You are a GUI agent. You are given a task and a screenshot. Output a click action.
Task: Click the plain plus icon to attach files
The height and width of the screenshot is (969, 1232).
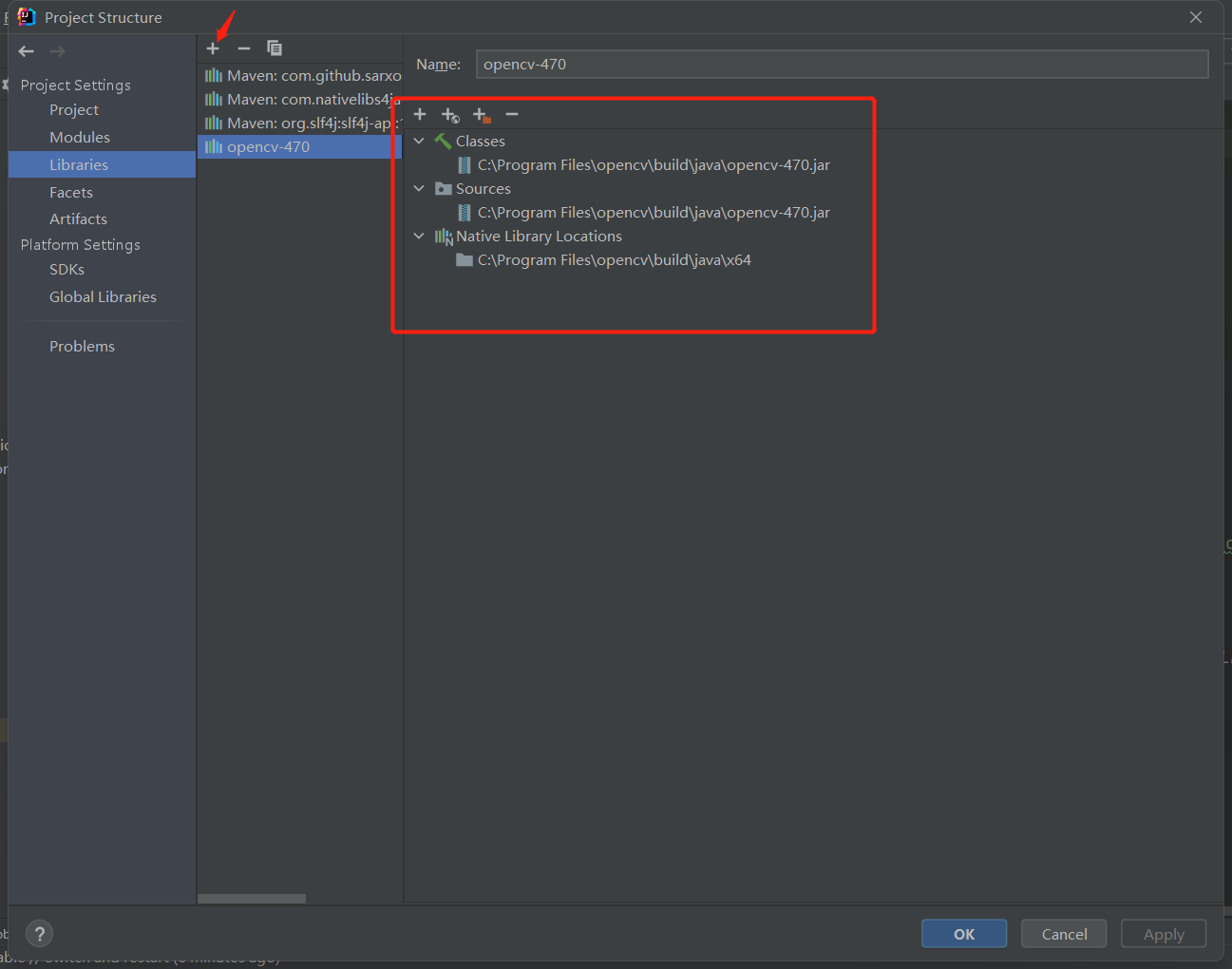420,114
